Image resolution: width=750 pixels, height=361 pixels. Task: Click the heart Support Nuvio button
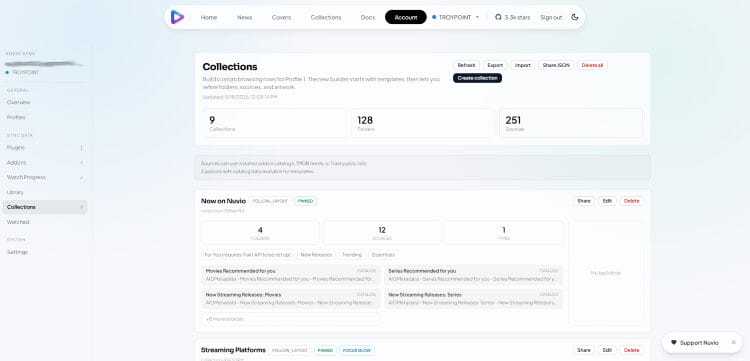coord(695,342)
